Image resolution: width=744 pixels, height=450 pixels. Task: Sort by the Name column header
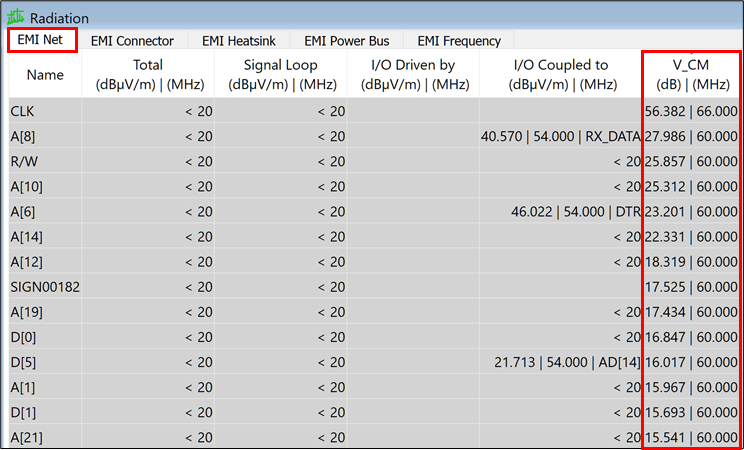point(44,75)
